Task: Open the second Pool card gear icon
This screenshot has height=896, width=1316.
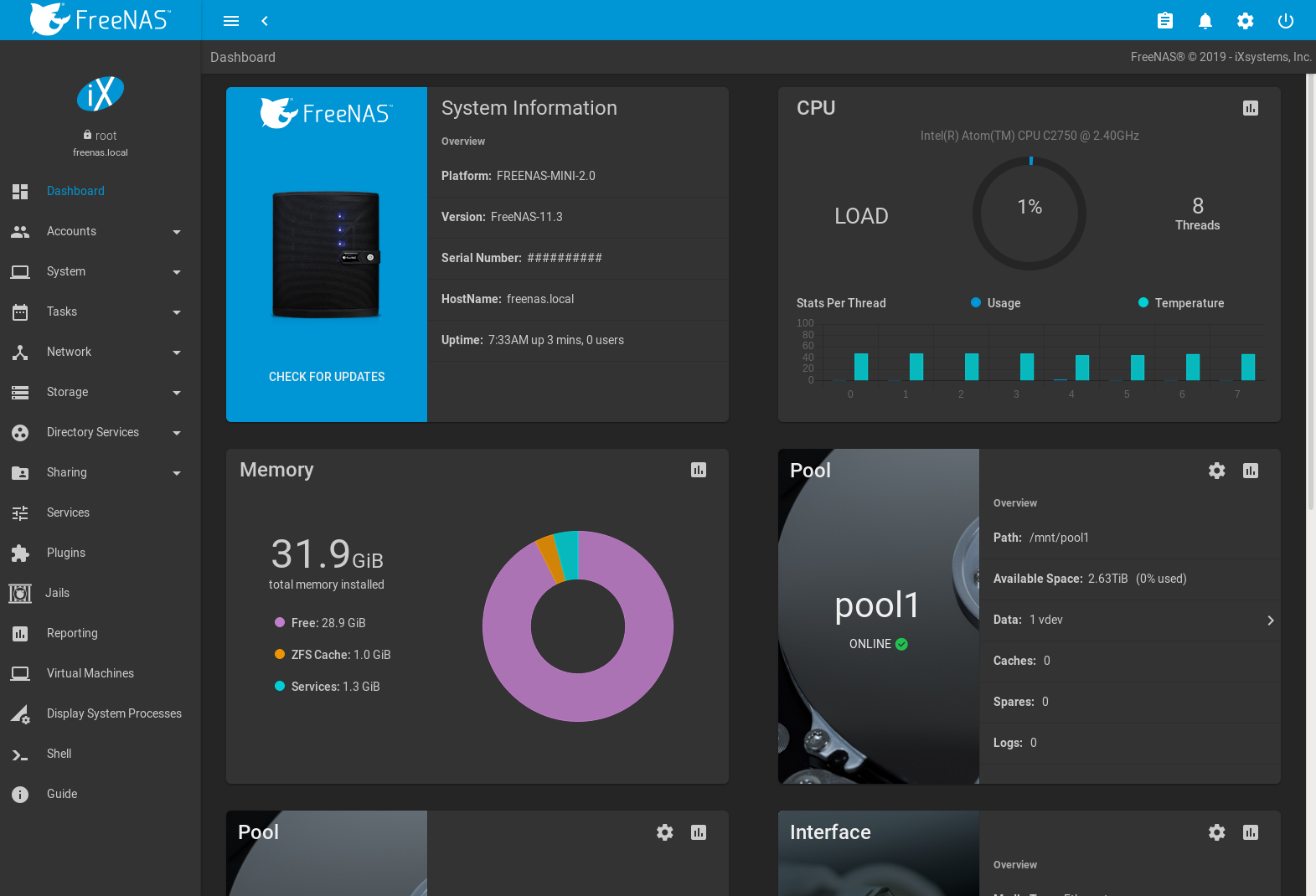Action: (x=665, y=832)
